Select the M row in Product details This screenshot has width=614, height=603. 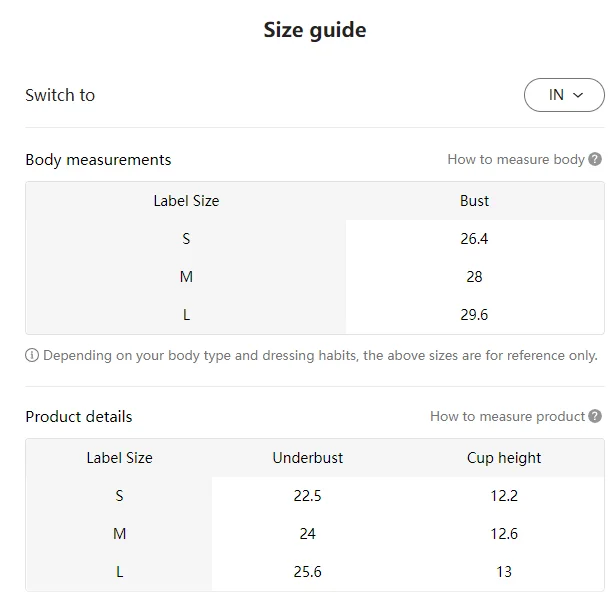[x=119, y=534]
